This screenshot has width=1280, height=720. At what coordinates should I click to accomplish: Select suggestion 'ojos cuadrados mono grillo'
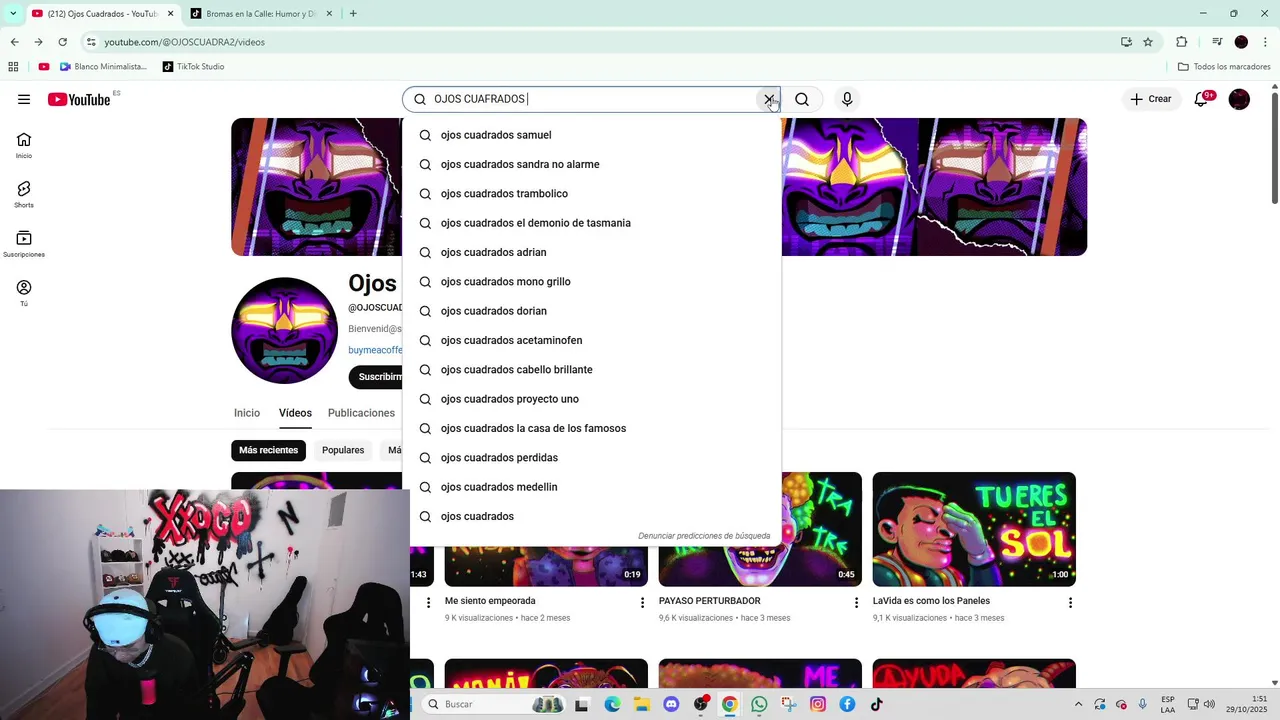pyautogui.click(x=592, y=282)
